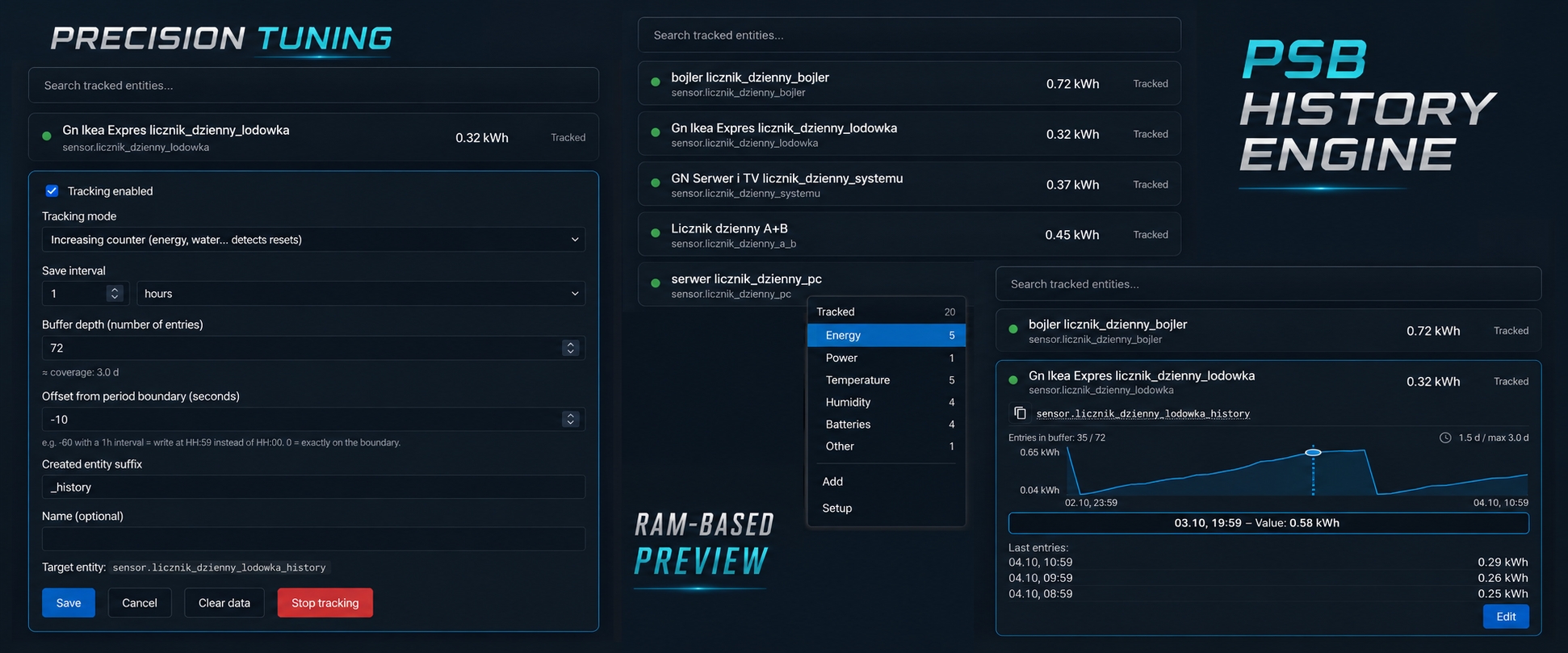Click the clock icon beside 1.5 d / max 3.0 d
The image size is (1568, 653).
(x=1445, y=437)
